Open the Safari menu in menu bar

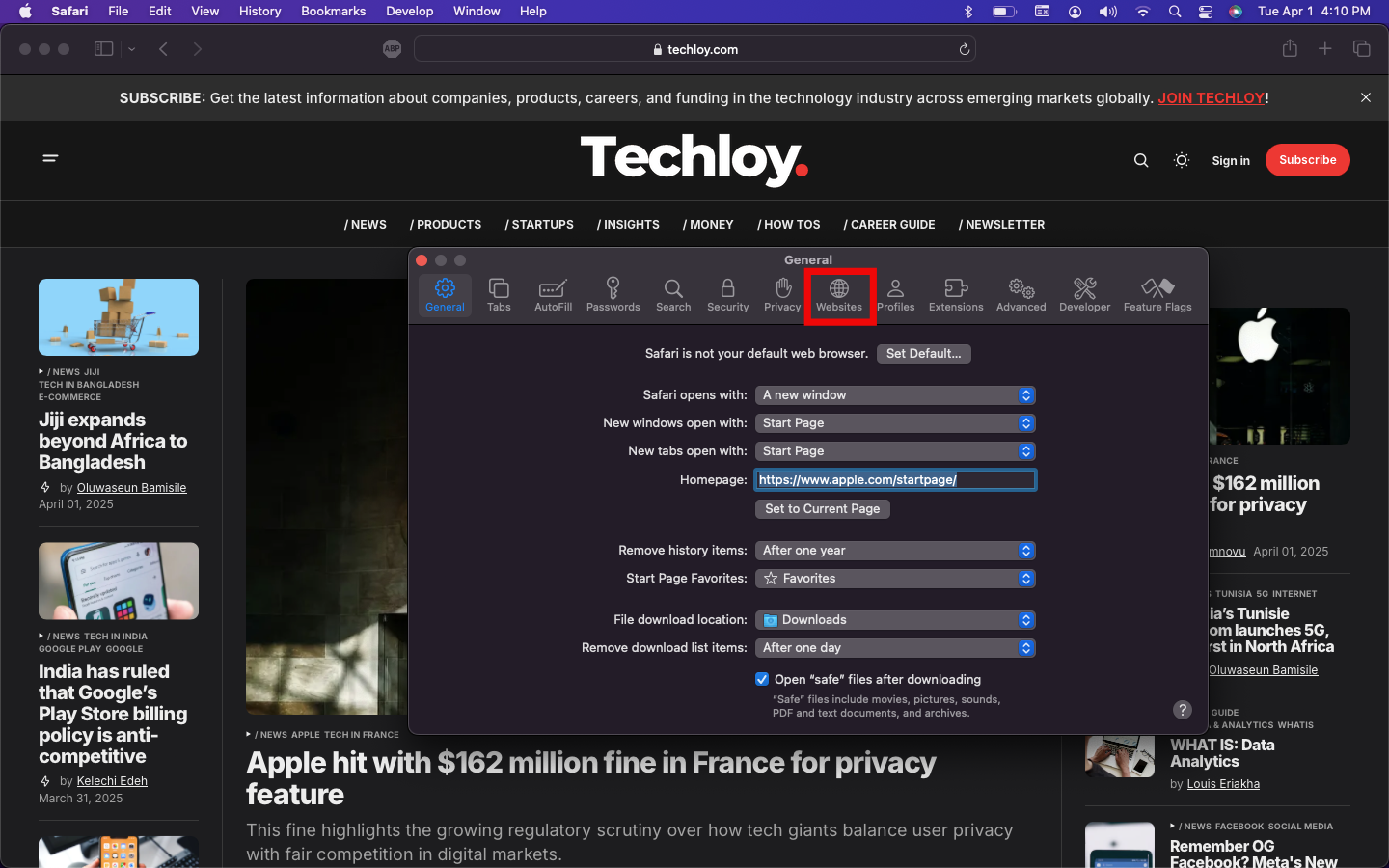(x=69, y=12)
